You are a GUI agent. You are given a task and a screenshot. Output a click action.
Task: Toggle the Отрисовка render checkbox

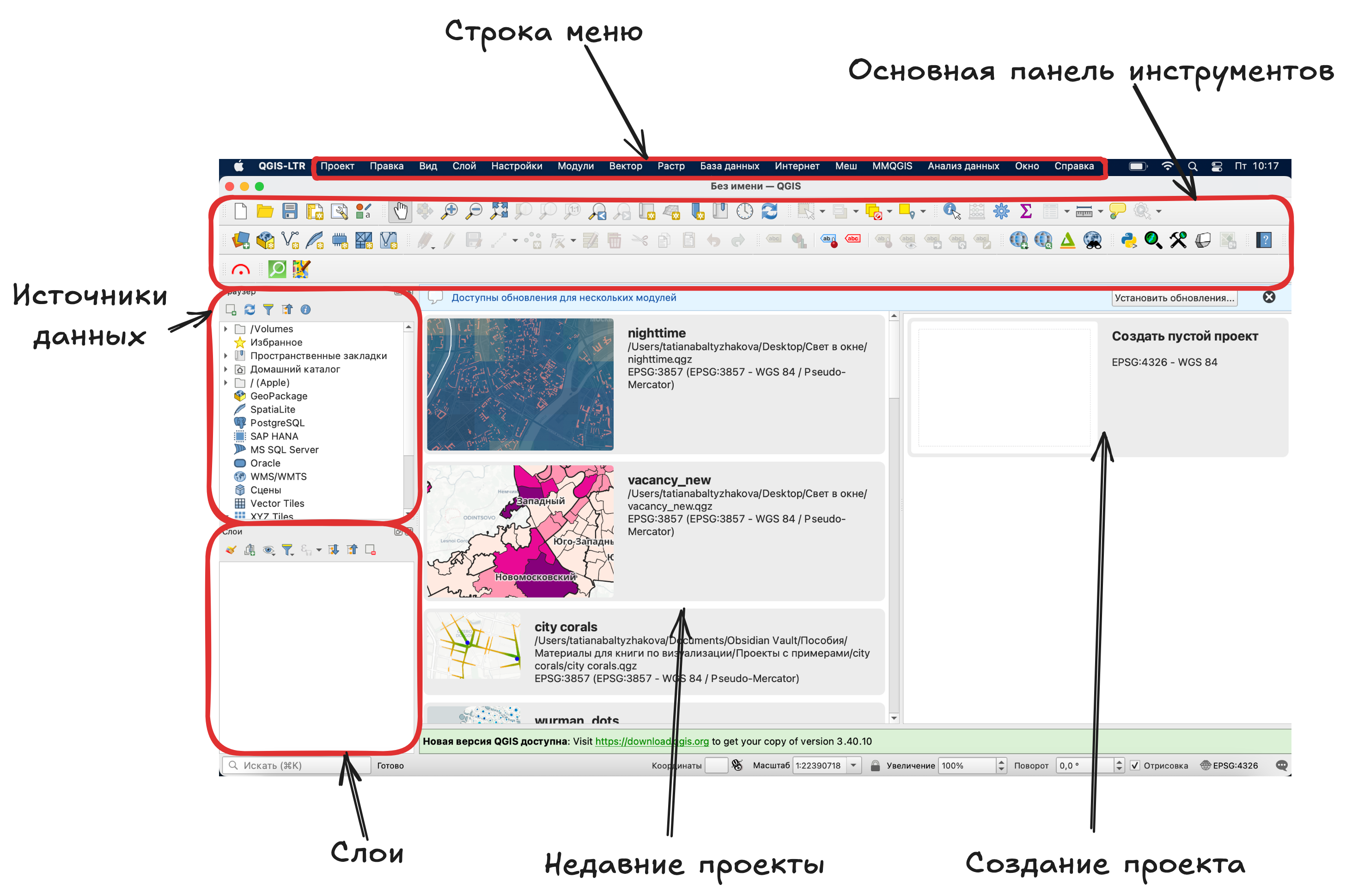[x=1135, y=766]
